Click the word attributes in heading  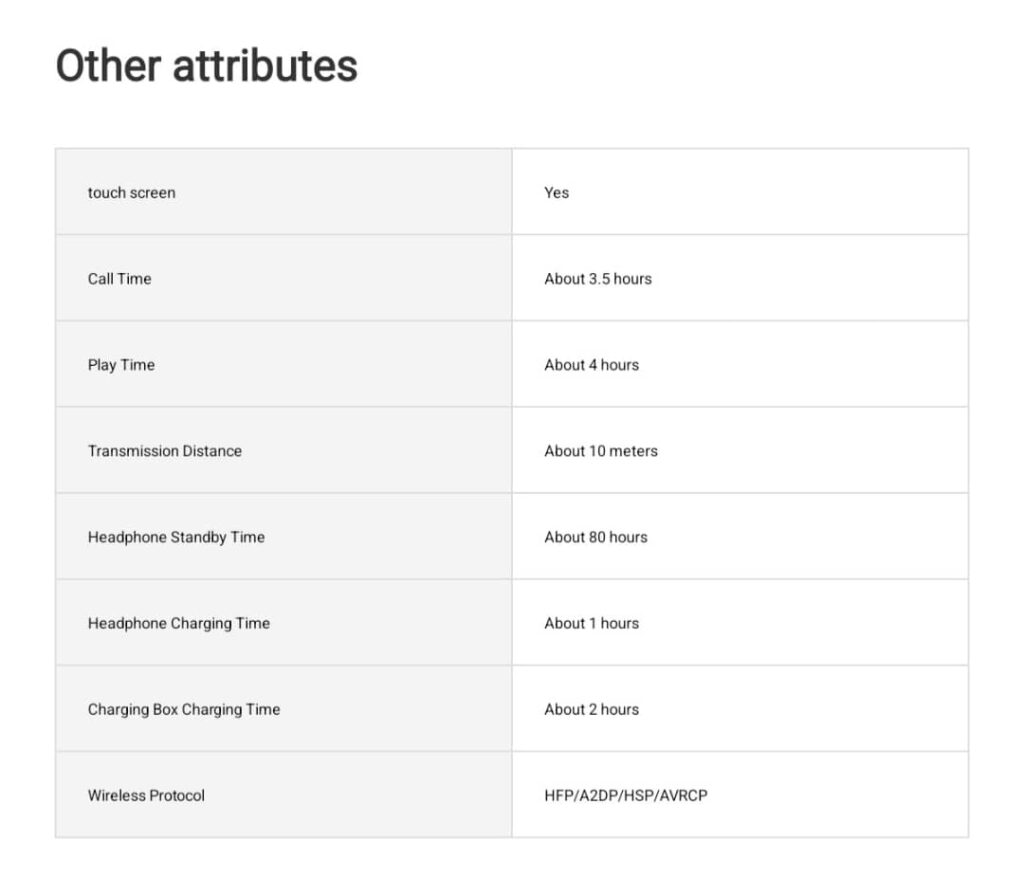(265, 65)
